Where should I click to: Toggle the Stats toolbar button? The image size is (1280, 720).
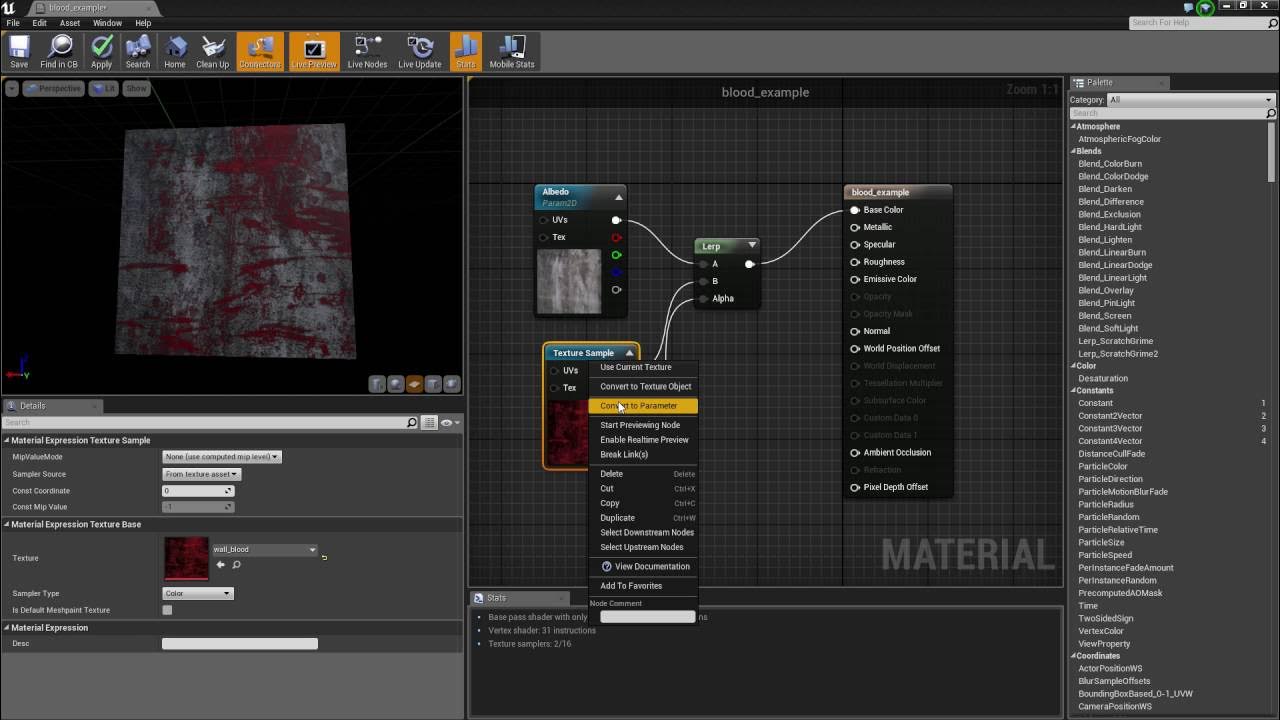[466, 52]
